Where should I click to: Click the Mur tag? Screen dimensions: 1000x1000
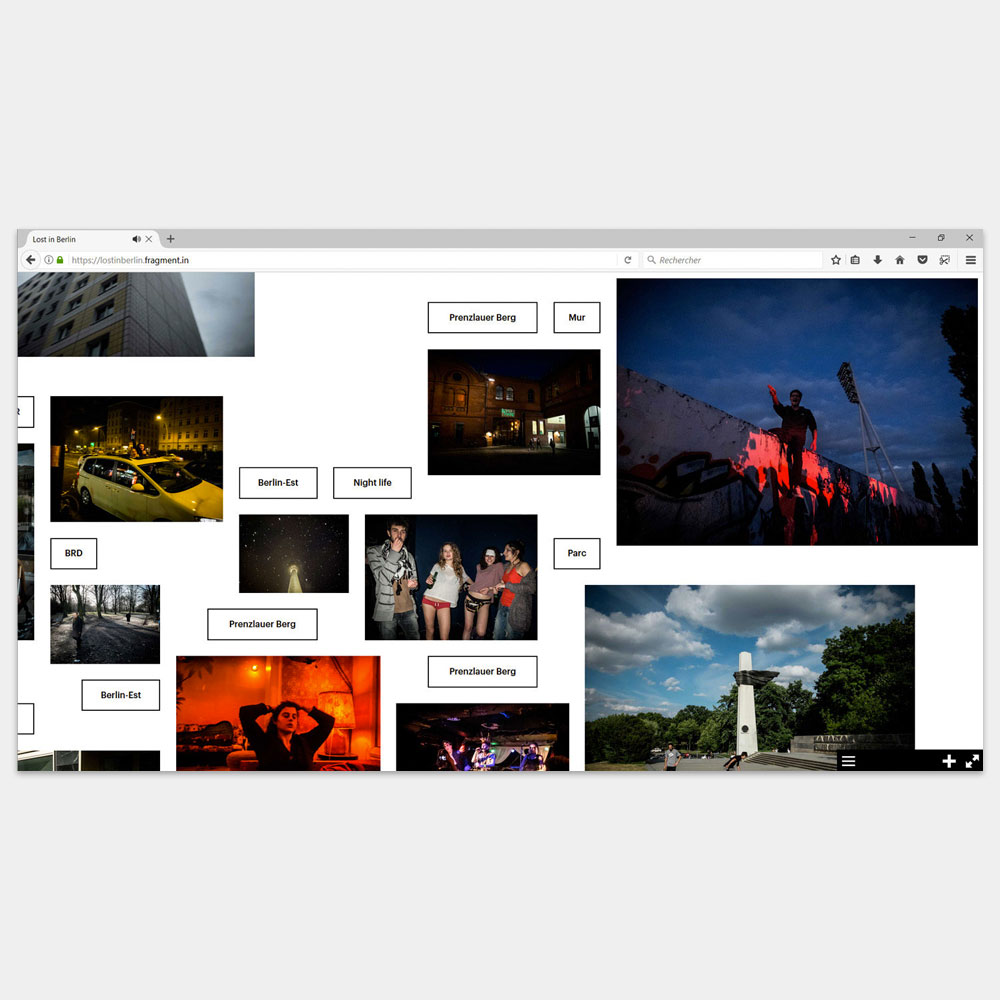click(x=577, y=318)
